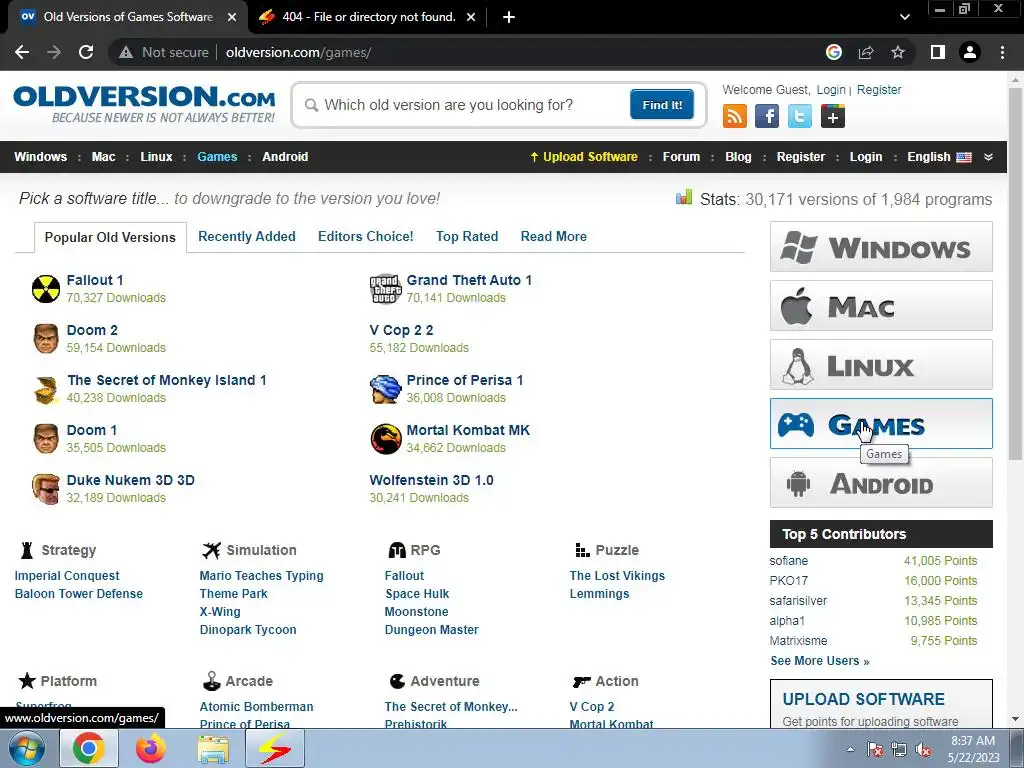The height and width of the screenshot is (768, 1024).
Task: Show hidden system tray icons
Action: click(850, 749)
